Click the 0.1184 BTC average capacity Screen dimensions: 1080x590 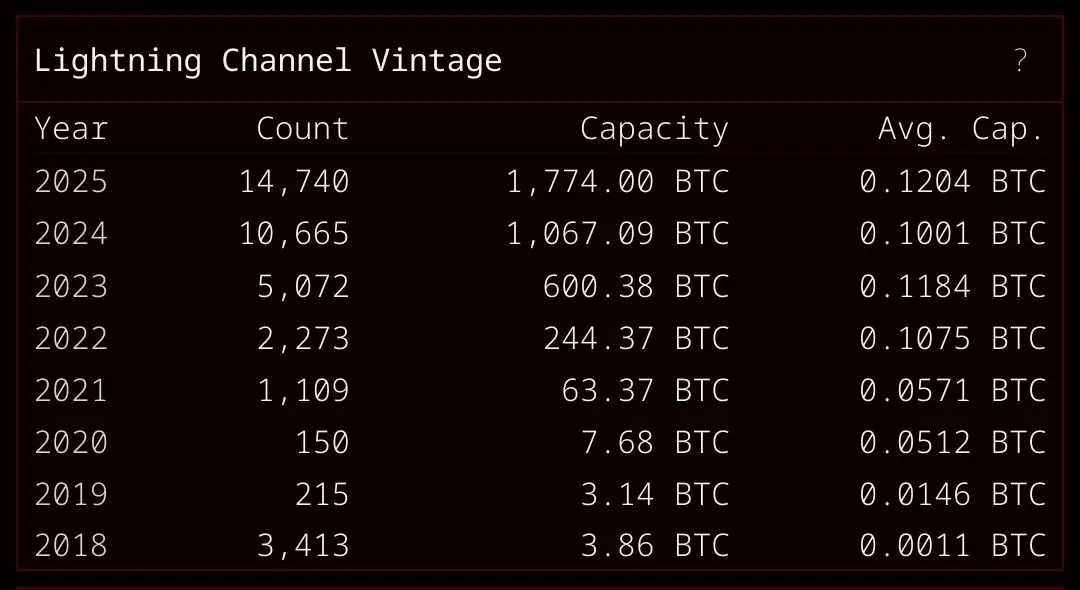(952, 286)
